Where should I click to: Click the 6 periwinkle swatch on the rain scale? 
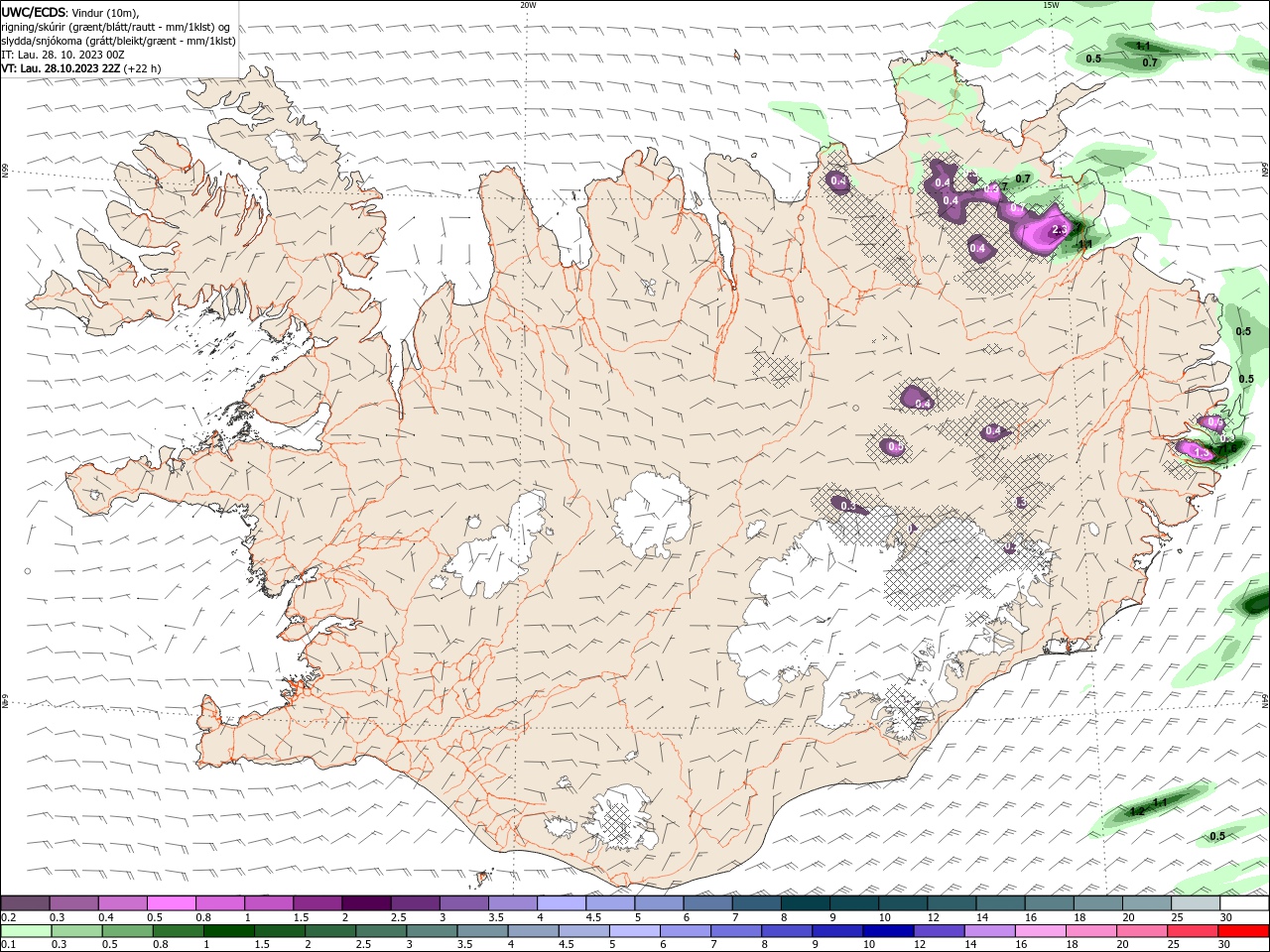685,930
